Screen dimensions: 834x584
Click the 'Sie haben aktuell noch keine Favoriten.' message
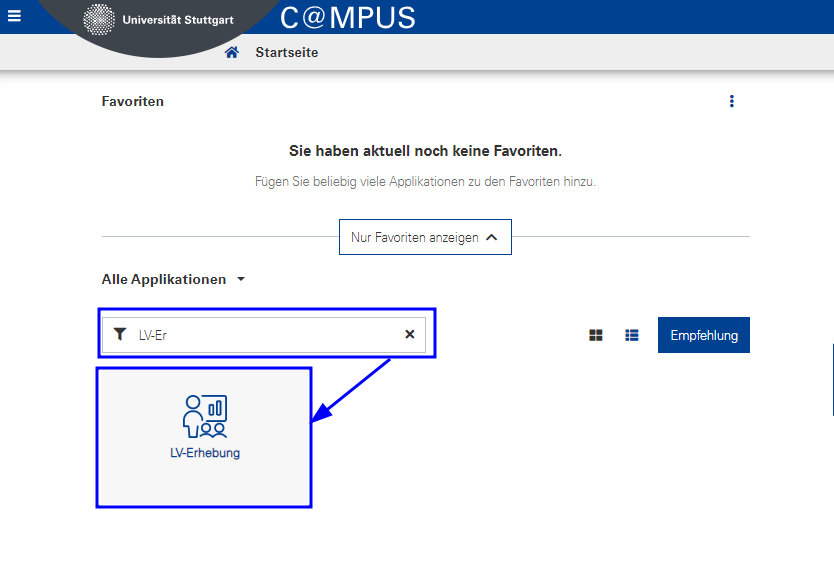pyautogui.click(x=426, y=151)
